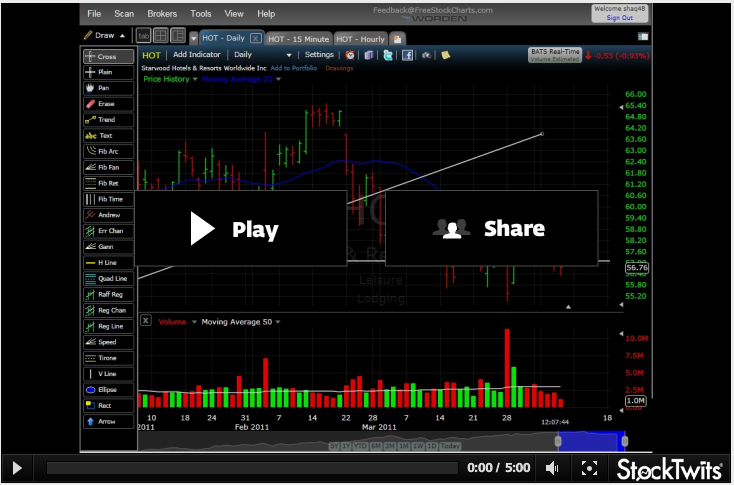Activate the Text drawing tool

click(109, 136)
